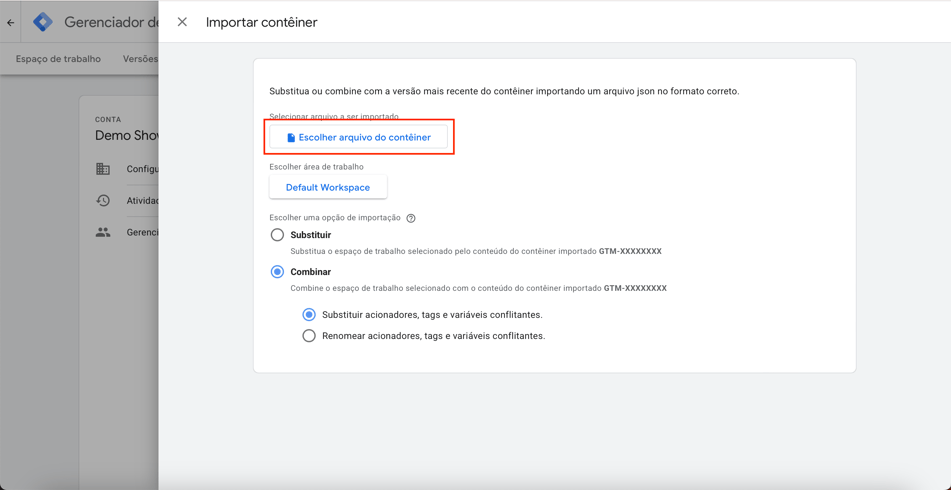951x490 pixels.
Task: Select the Substituir import option
Action: 277,235
